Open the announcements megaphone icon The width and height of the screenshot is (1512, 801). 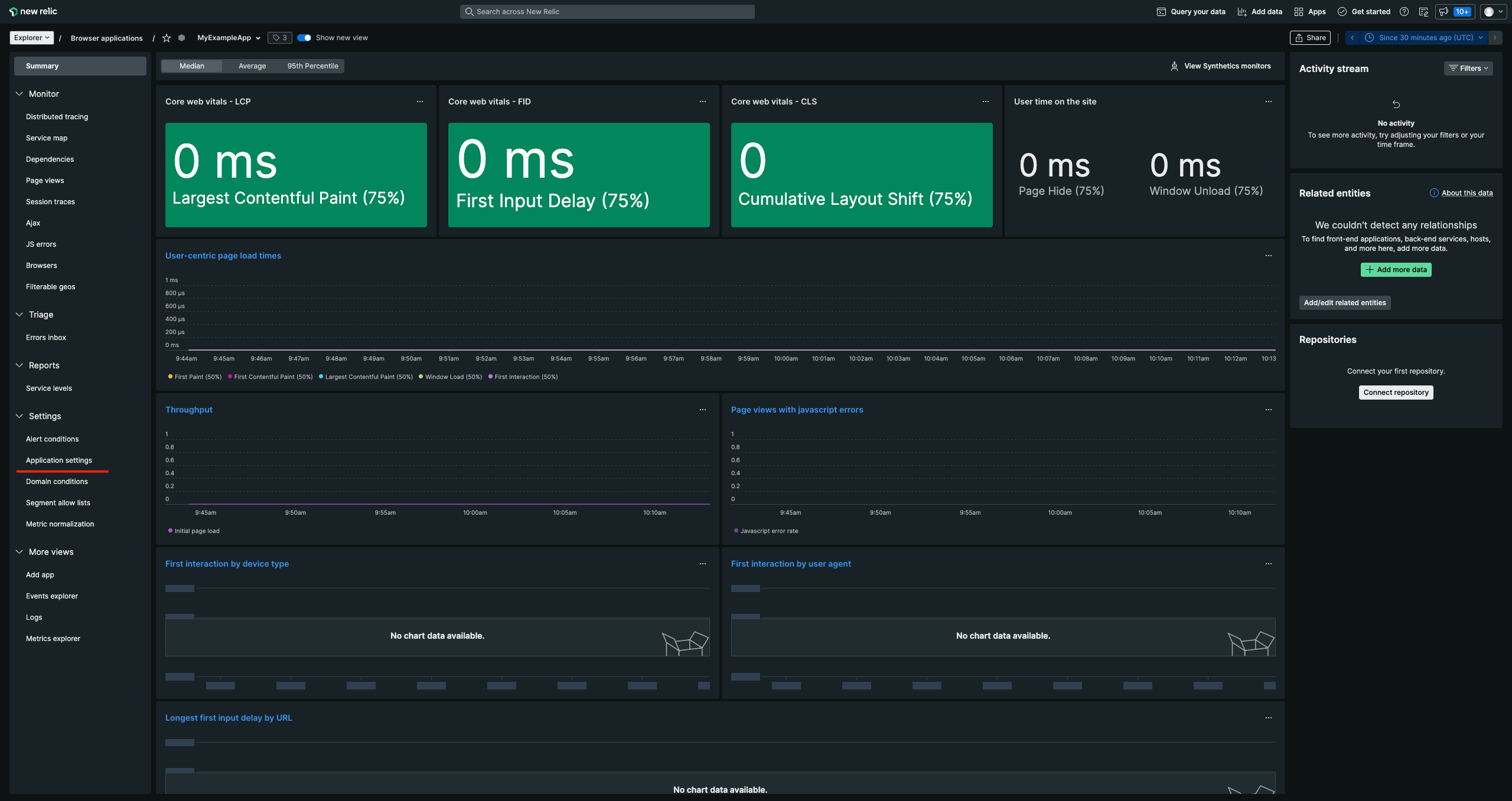[1443, 12]
